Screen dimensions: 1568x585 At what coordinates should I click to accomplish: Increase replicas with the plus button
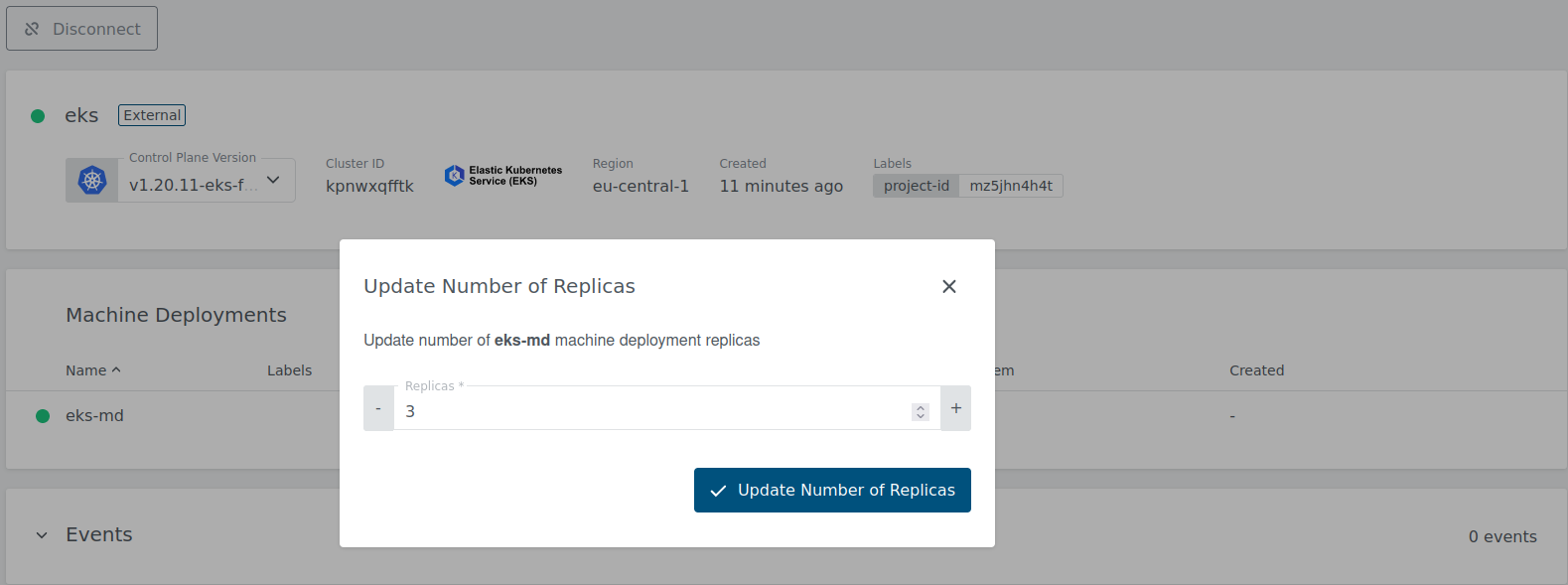[x=955, y=408]
